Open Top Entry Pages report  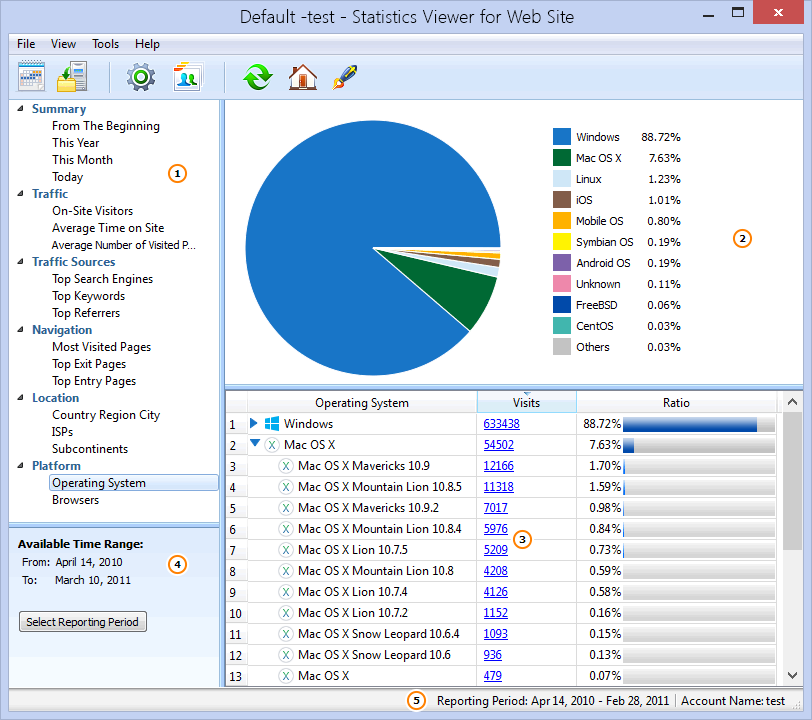click(x=94, y=381)
